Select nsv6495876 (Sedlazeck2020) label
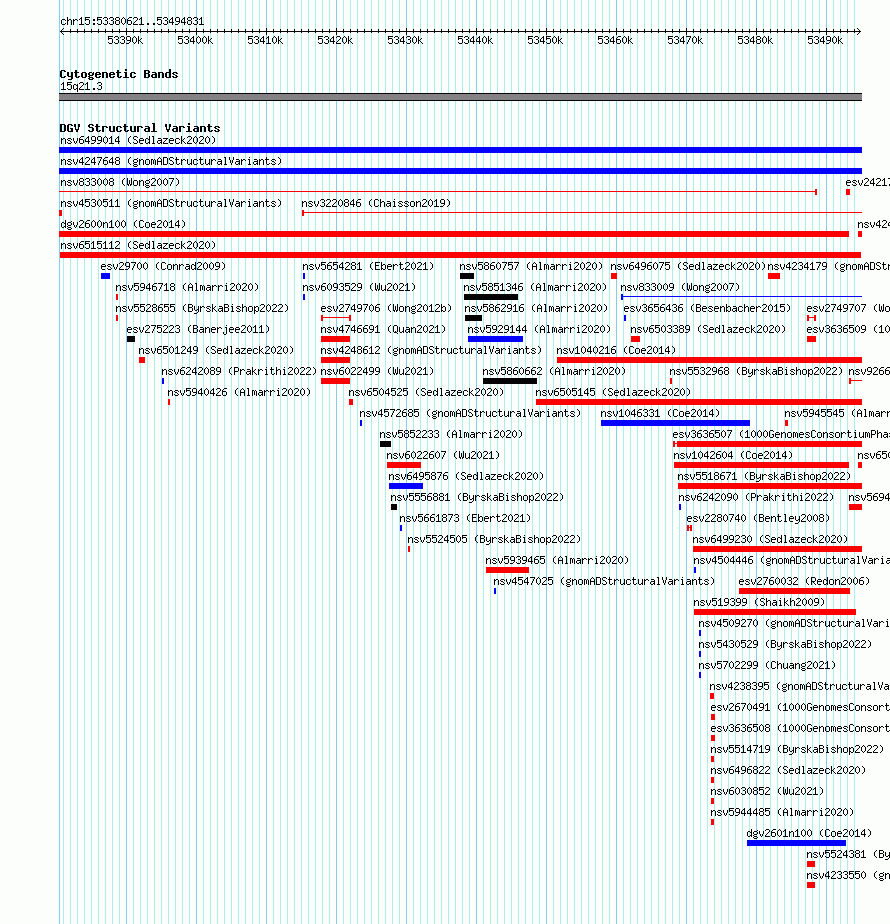 click(466, 476)
